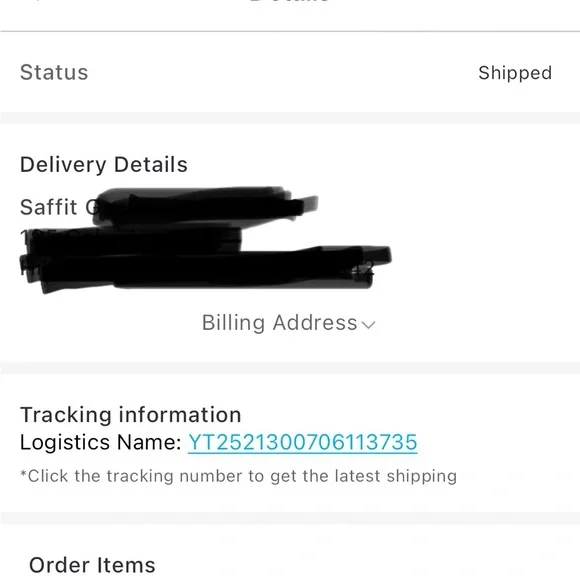Open tracking number YT2521300706113735
The height and width of the screenshot is (580, 580).
tap(303, 442)
